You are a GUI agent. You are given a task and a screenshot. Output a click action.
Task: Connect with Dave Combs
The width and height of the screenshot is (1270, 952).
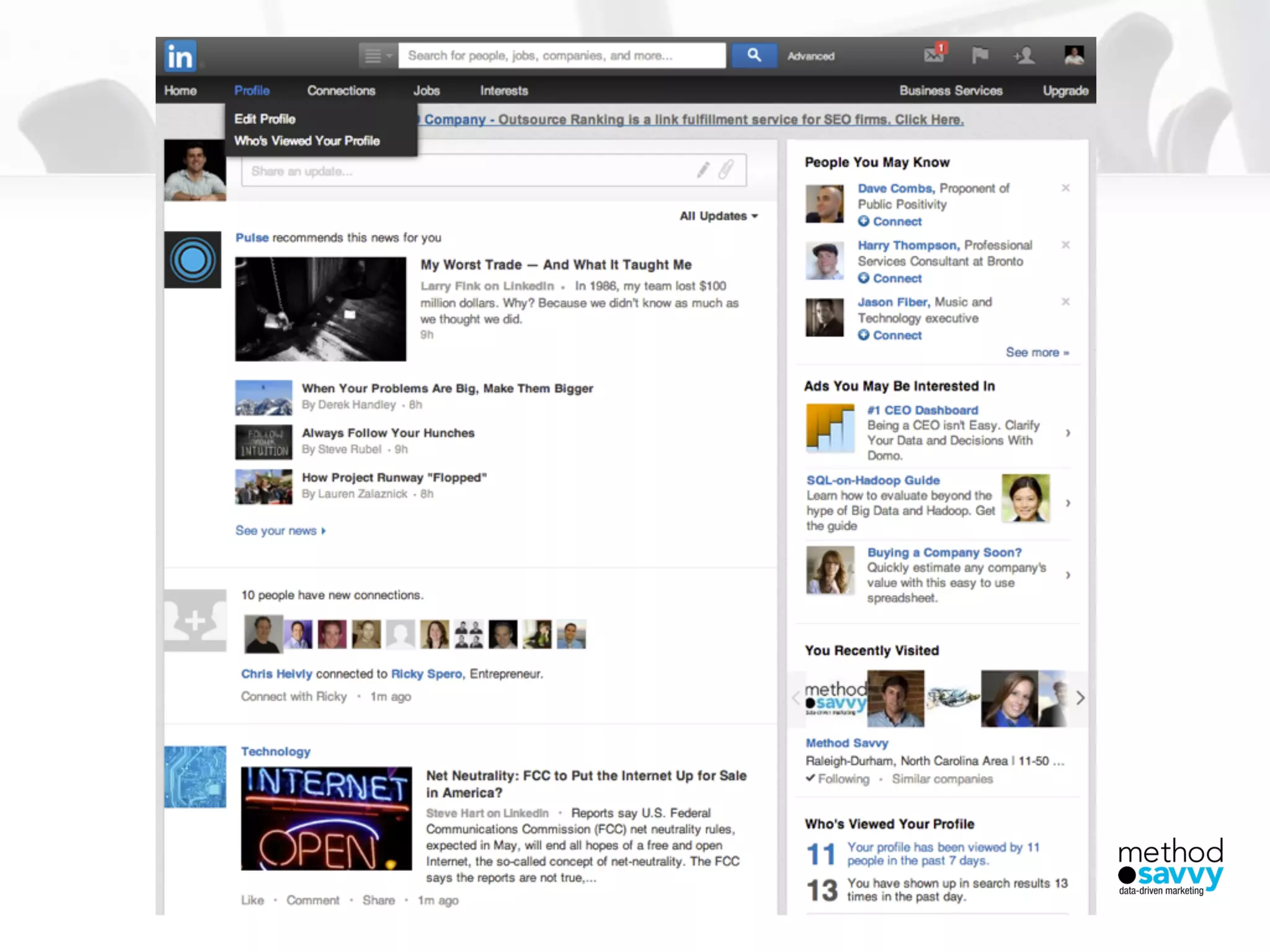click(890, 221)
